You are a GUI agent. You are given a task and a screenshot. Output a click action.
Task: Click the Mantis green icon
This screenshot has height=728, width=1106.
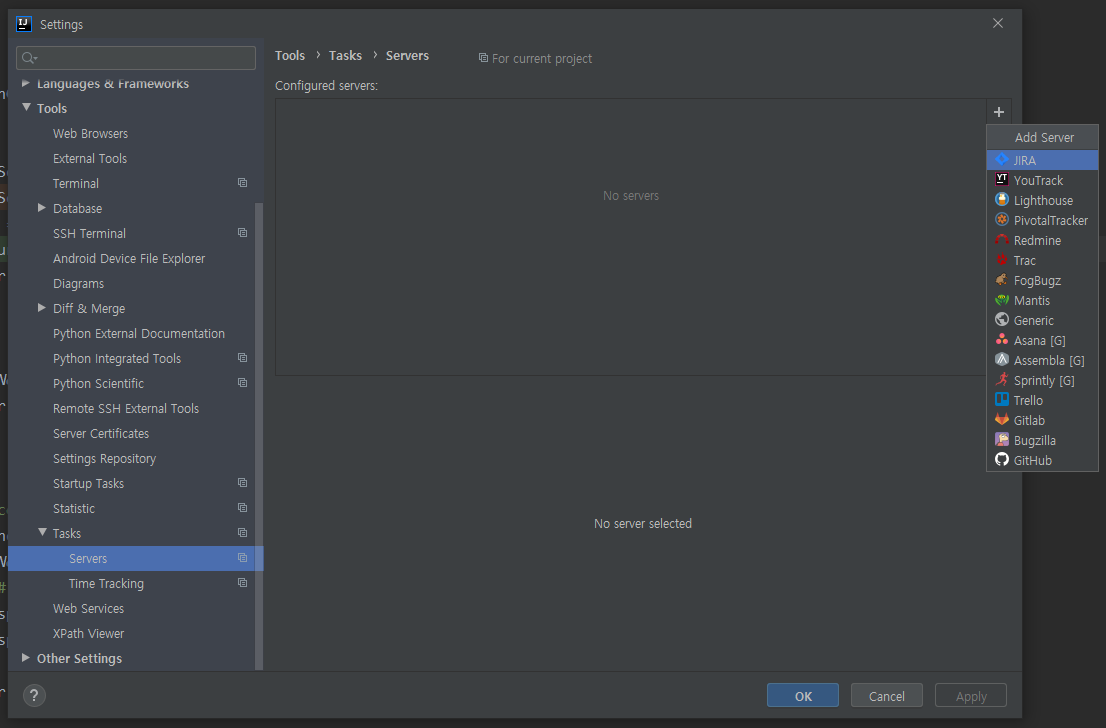[1002, 300]
